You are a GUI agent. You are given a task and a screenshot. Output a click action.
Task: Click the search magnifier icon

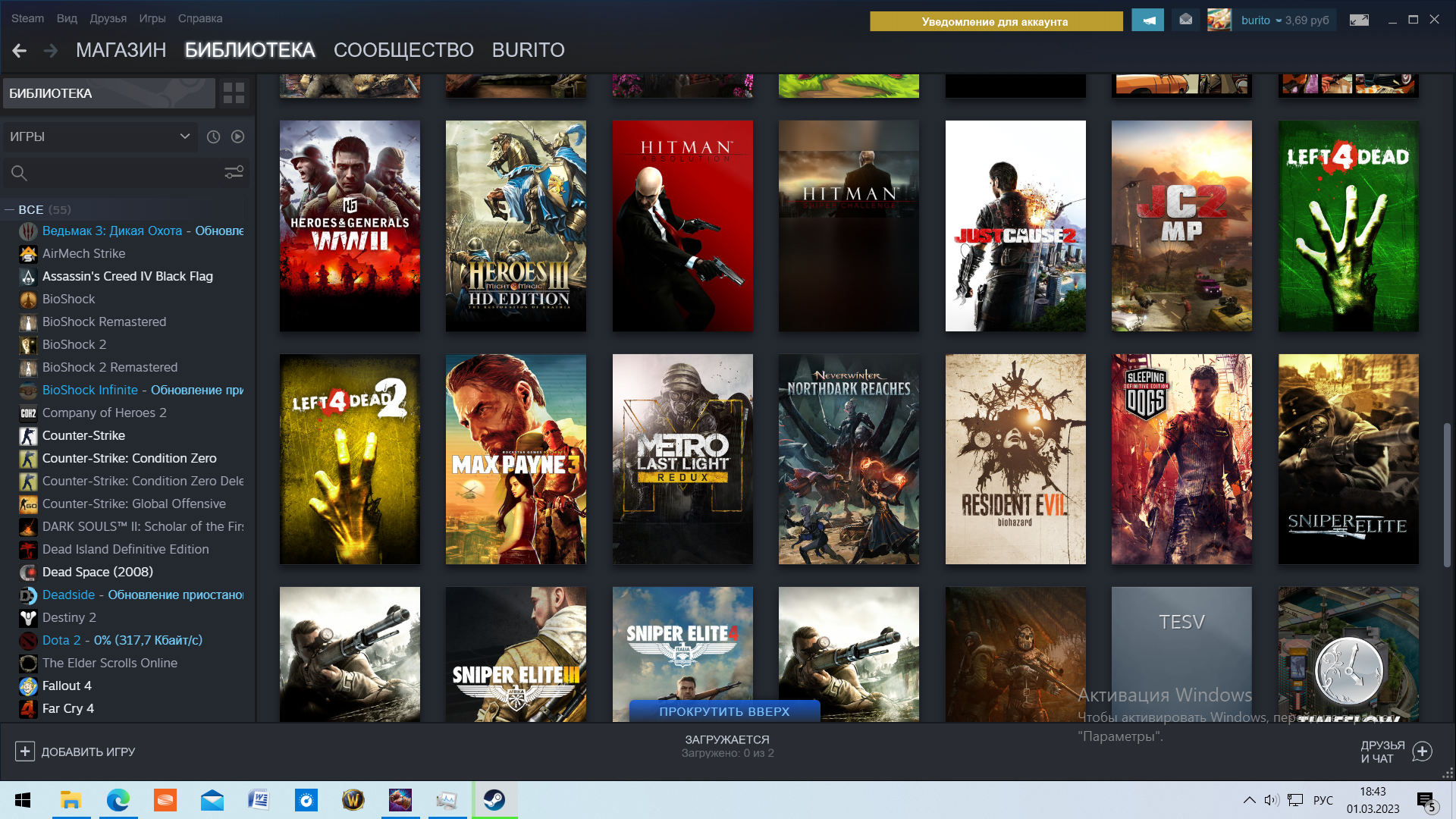[19, 174]
